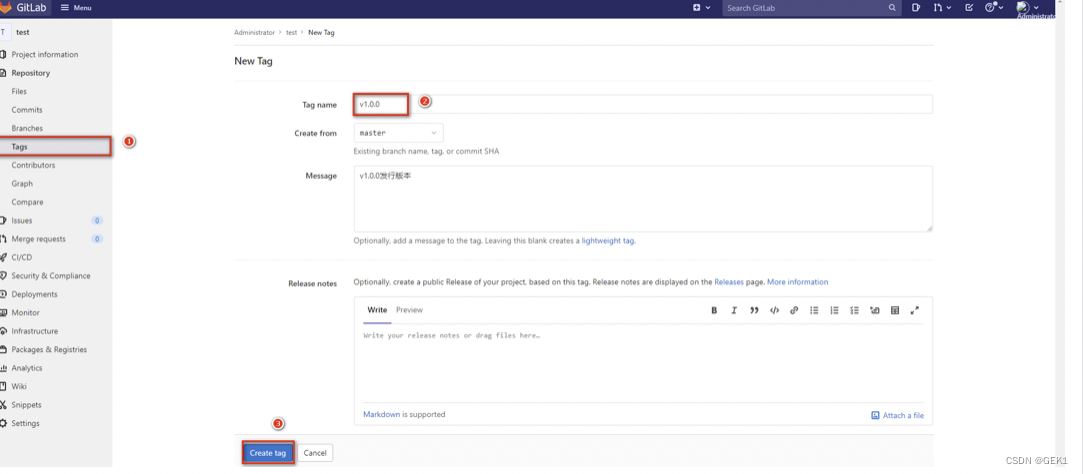Click the test project avatar
This screenshot has width=1083, height=474.
click(4, 32)
